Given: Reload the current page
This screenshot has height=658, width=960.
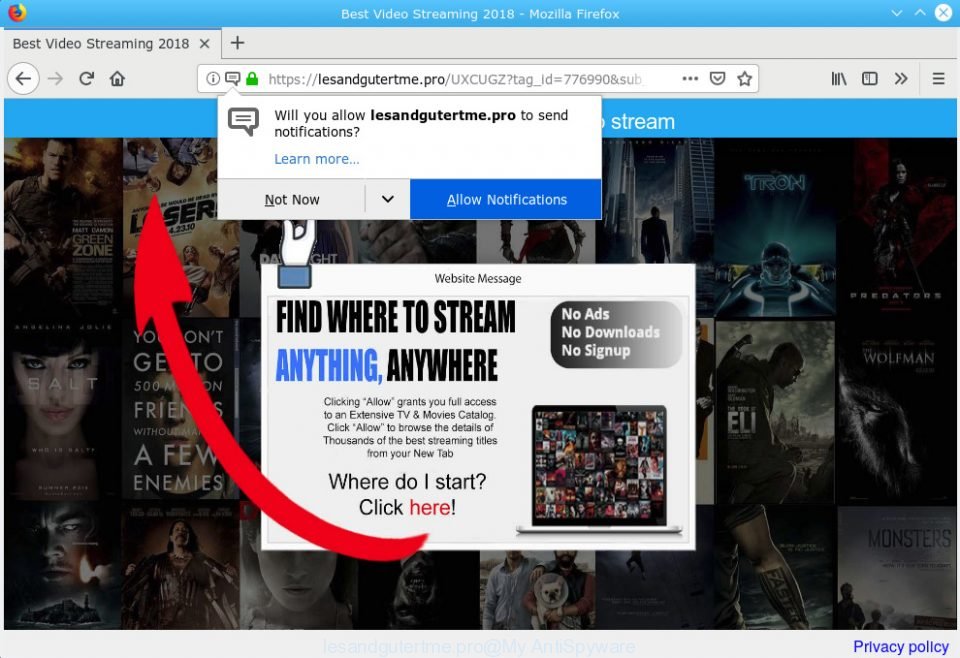Looking at the screenshot, I should coord(86,78).
